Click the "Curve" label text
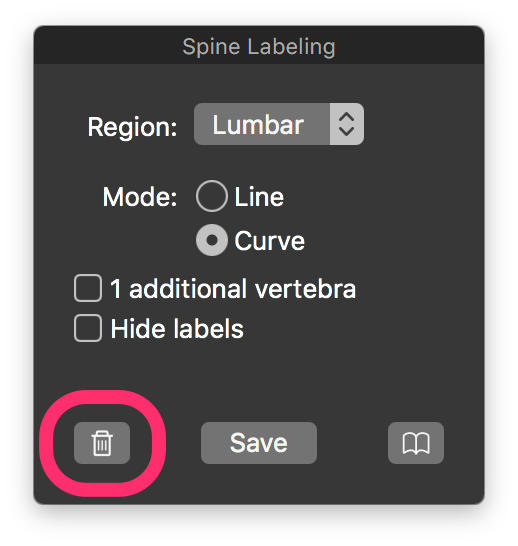Screen dimensions: 518x546 click(269, 241)
